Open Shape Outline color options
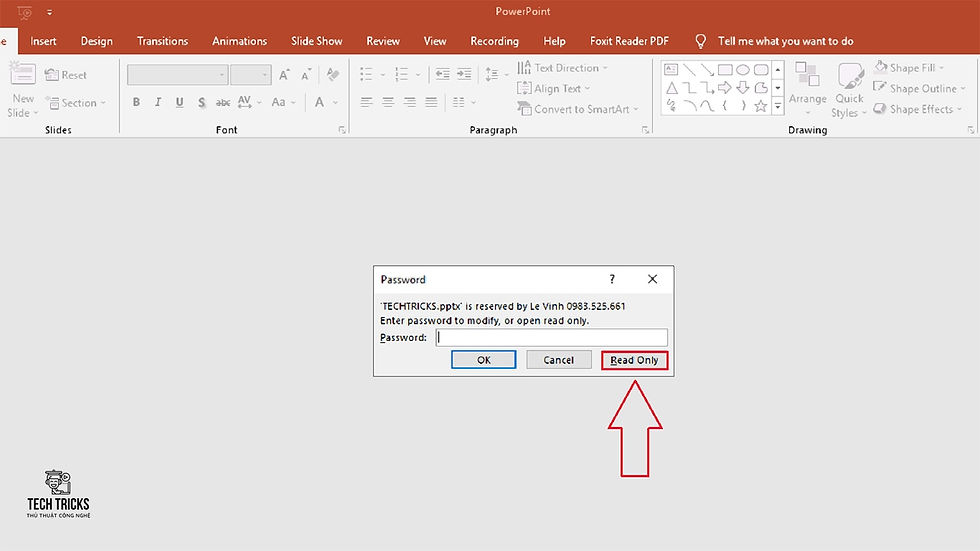Image resolution: width=980 pixels, height=551 pixels. pos(919,88)
